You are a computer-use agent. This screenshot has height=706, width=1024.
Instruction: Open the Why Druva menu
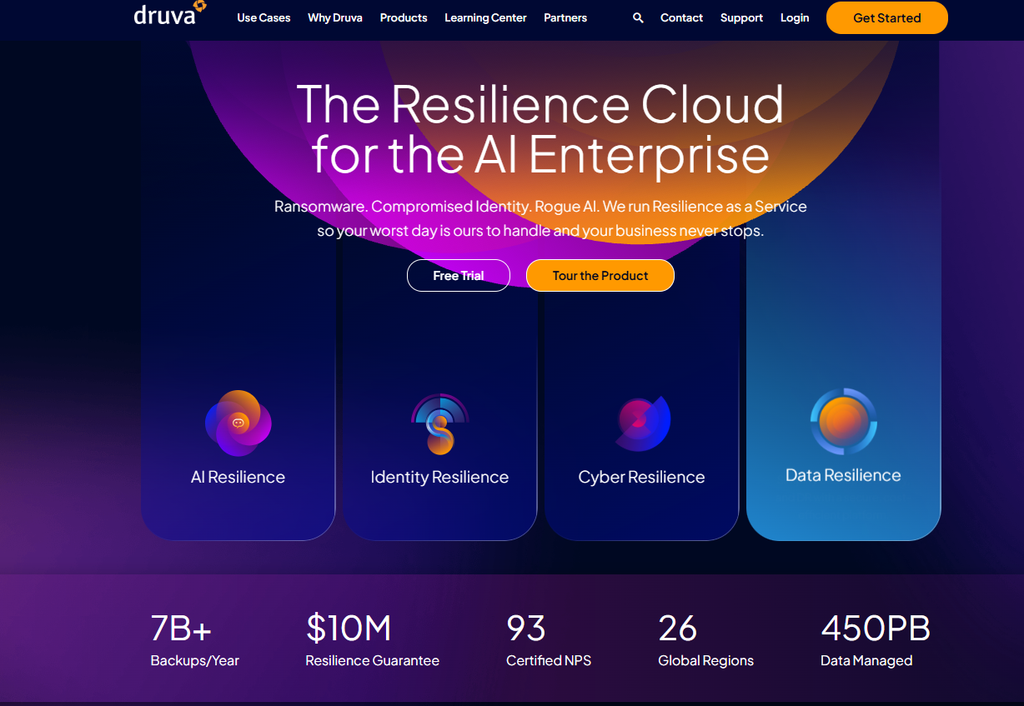pyautogui.click(x=335, y=18)
